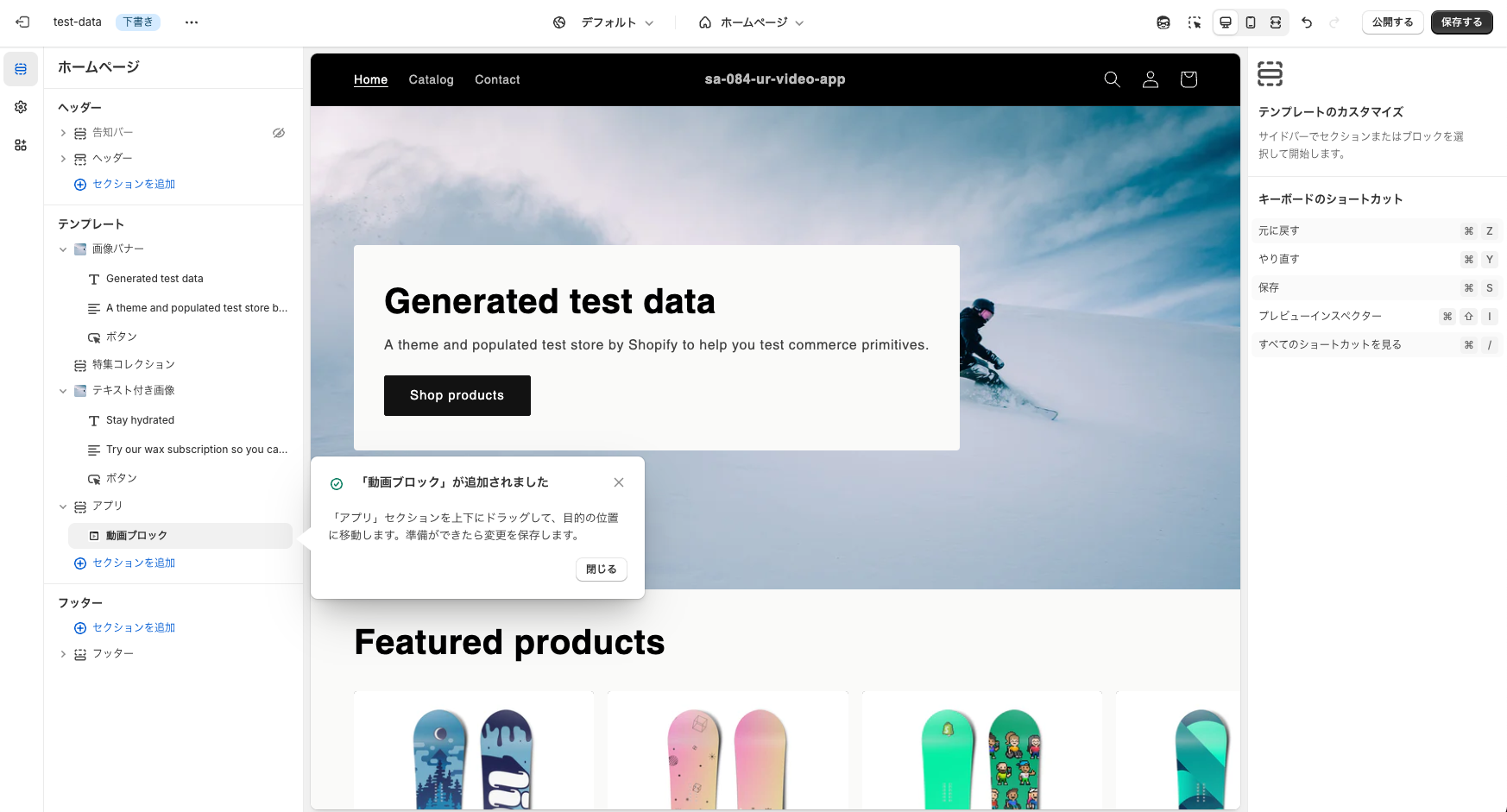Switch to mobile preview icon

pyautogui.click(x=1251, y=22)
